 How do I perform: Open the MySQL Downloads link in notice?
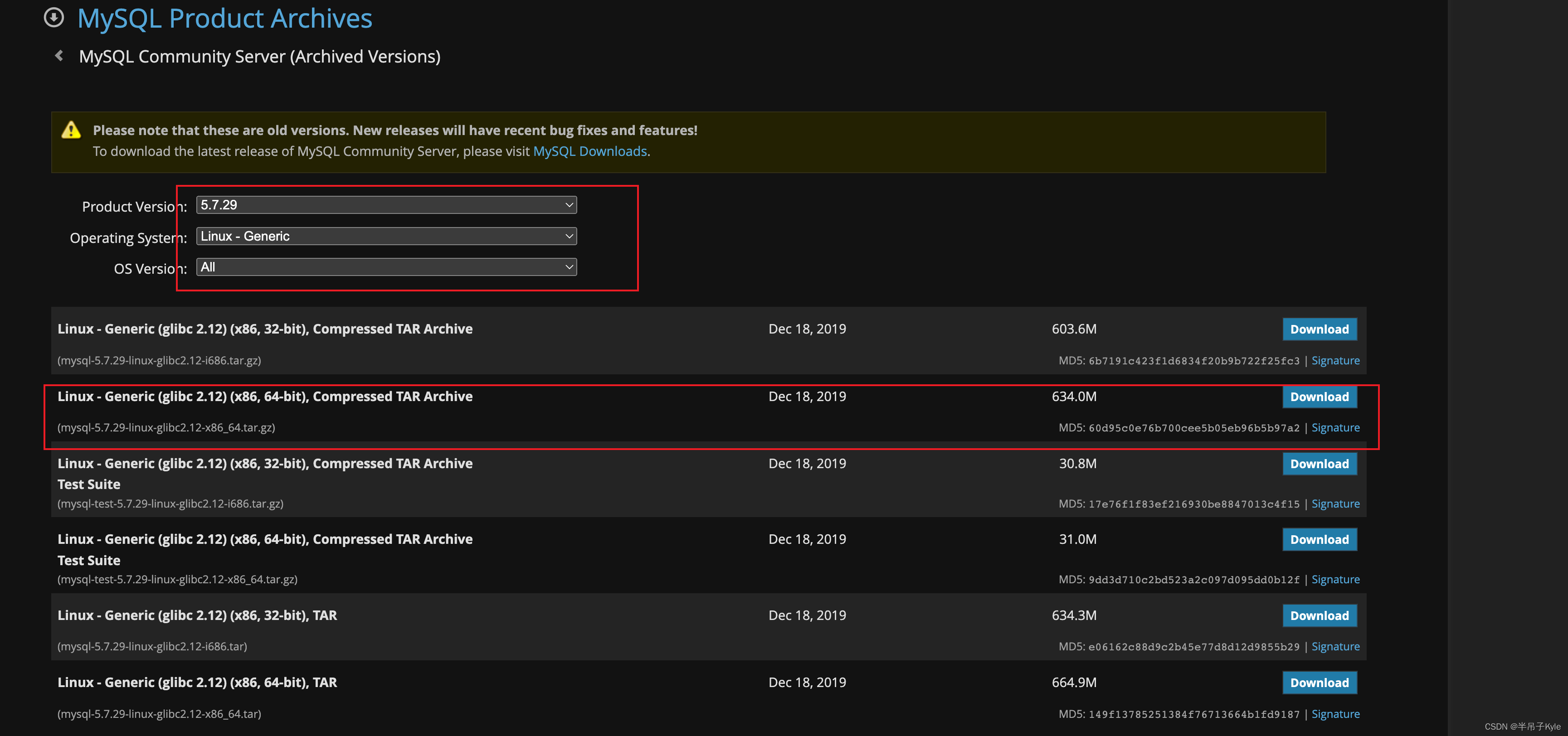coord(589,151)
